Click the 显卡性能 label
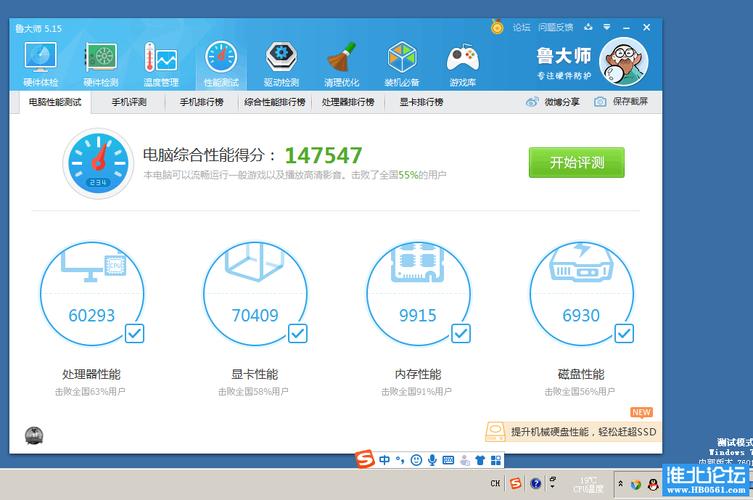753x500 pixels. click(255, 374)
